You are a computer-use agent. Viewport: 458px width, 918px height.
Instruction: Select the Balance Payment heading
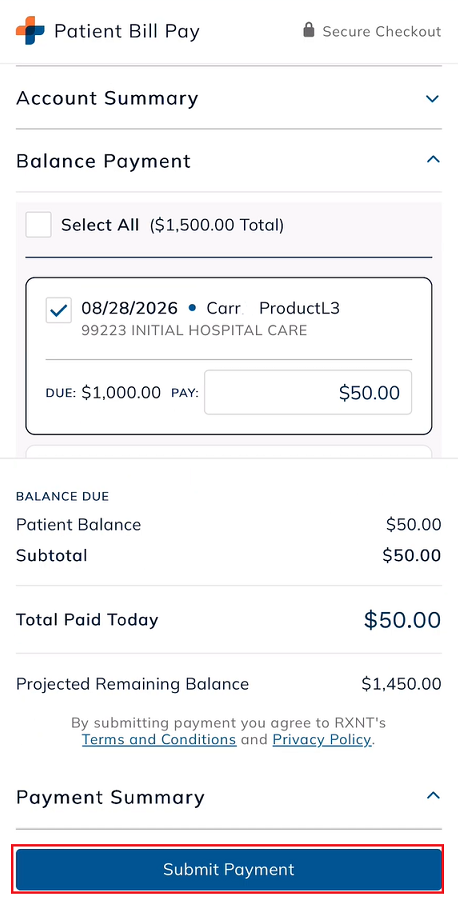pyautogui.click(x=104, y=160)
